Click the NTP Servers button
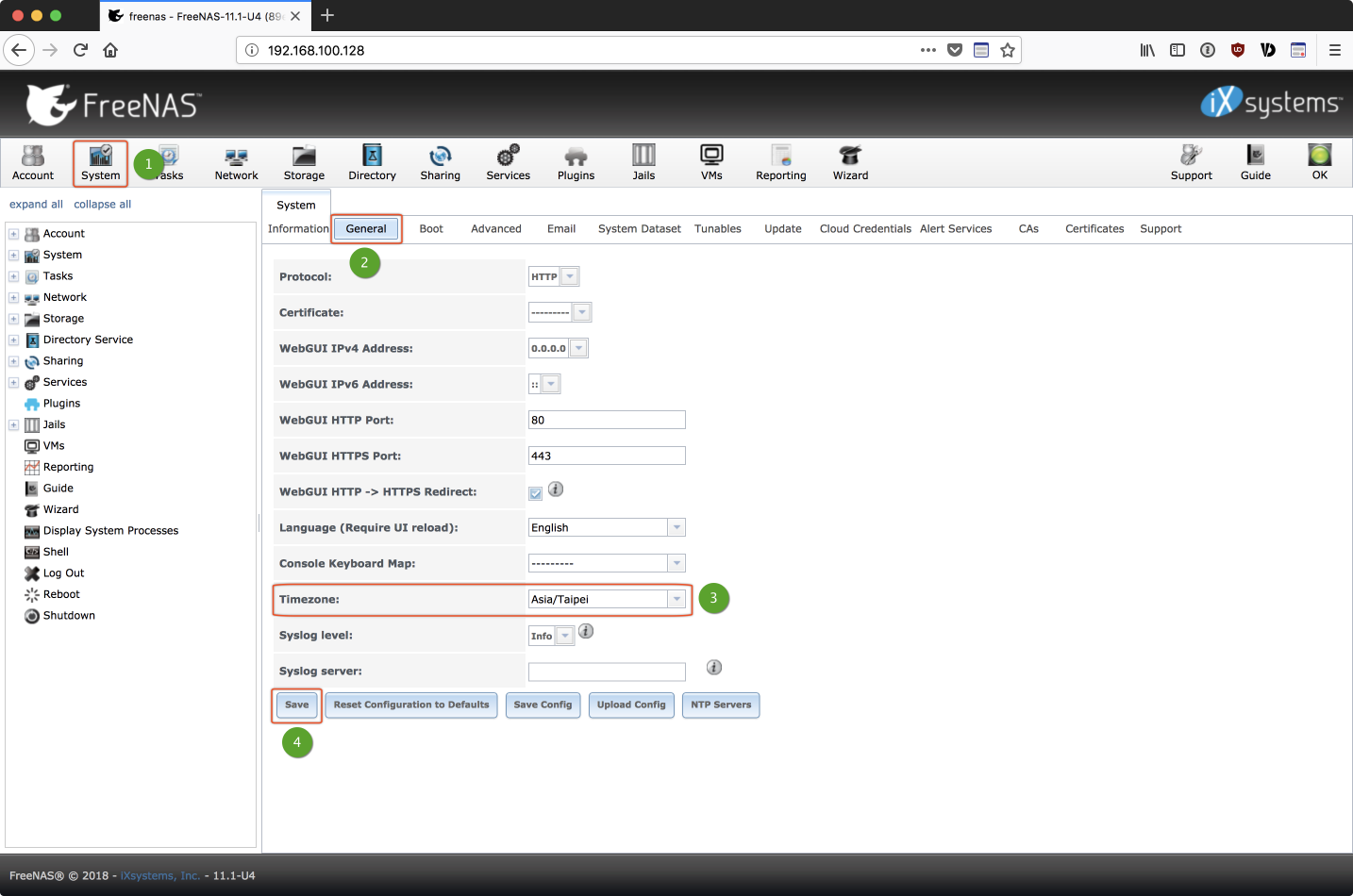 pos(721,705)
